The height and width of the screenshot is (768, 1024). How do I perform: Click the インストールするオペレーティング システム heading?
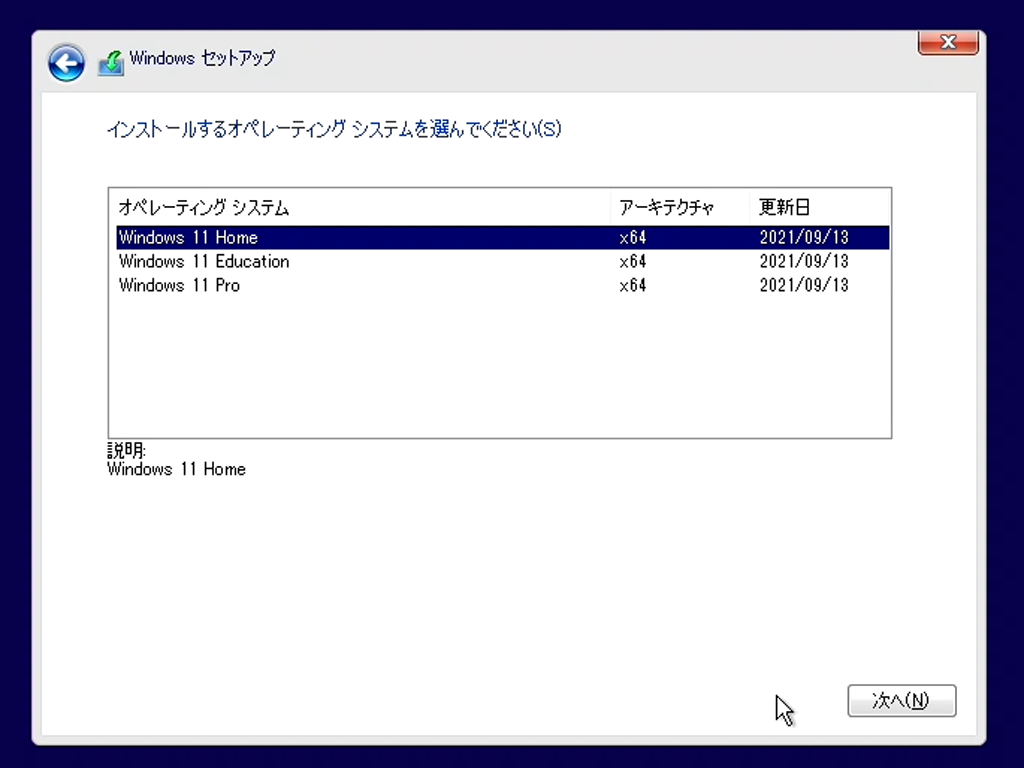[x=334, y=129]
